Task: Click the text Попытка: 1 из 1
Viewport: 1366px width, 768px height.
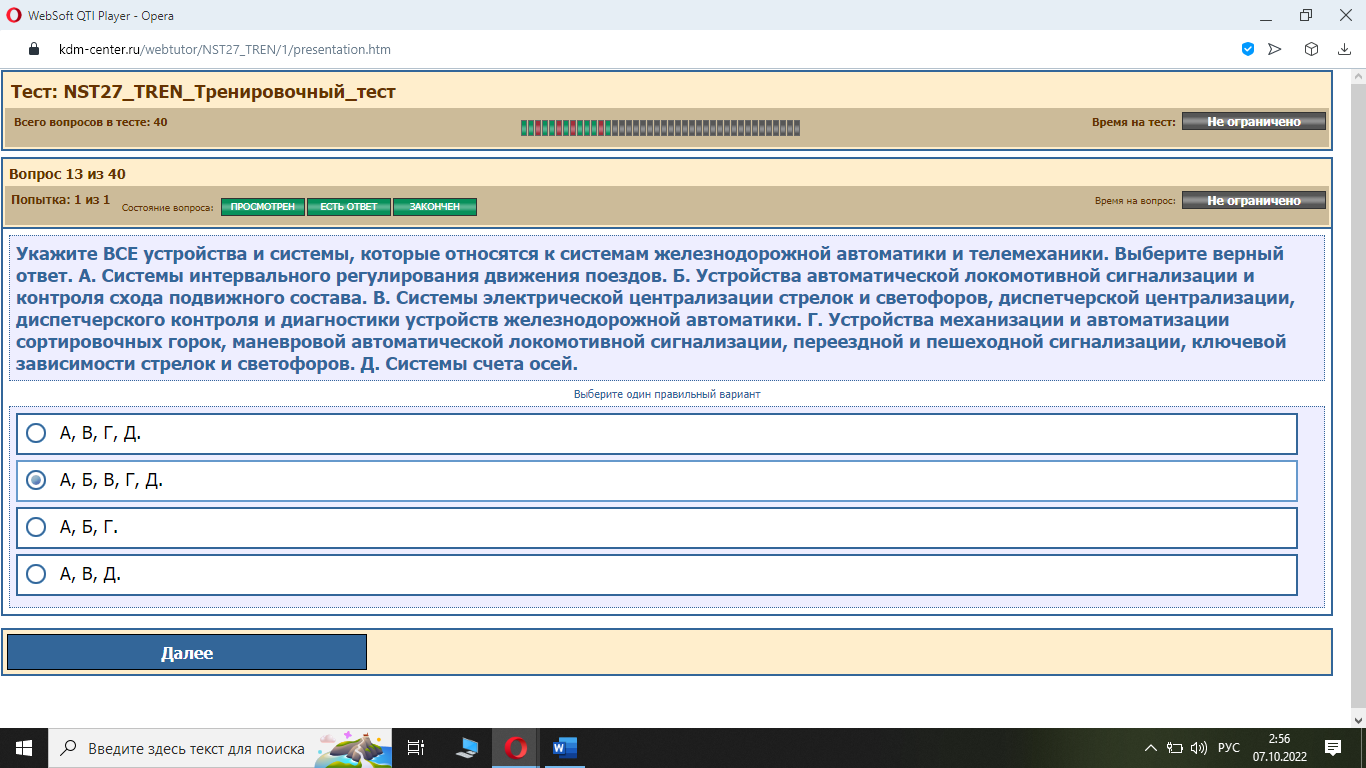Action: 60,200
